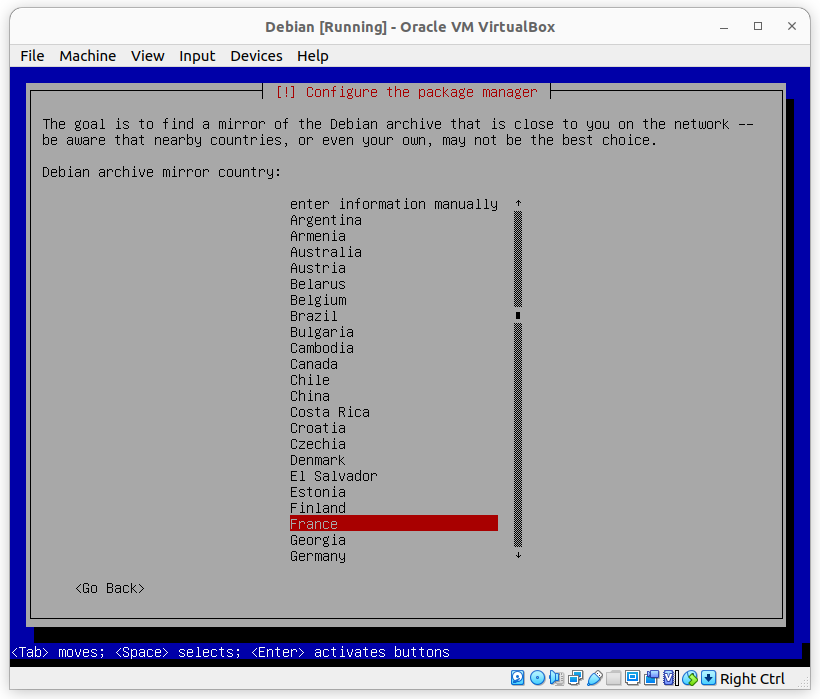The image size is (820, 699).
Task: Click the USB devices status icon
Action: pos(593,678)
